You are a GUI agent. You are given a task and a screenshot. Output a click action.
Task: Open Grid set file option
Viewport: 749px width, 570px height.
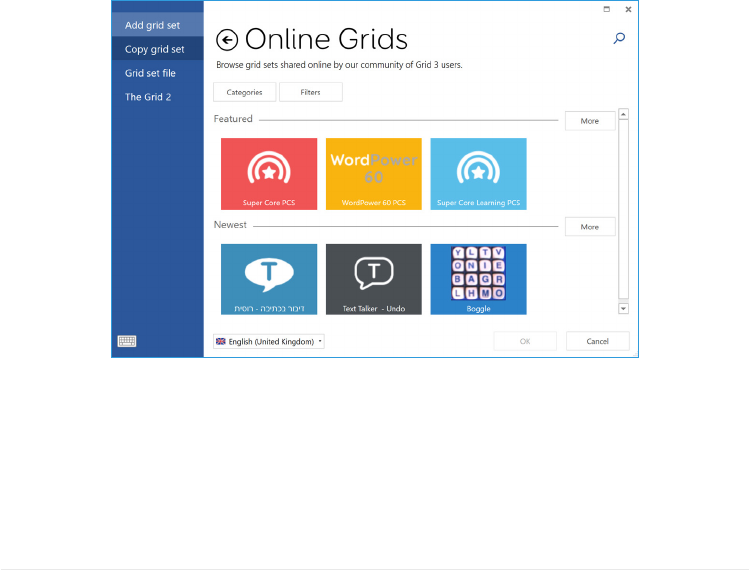pyautogui.click(x=158, y=73)
